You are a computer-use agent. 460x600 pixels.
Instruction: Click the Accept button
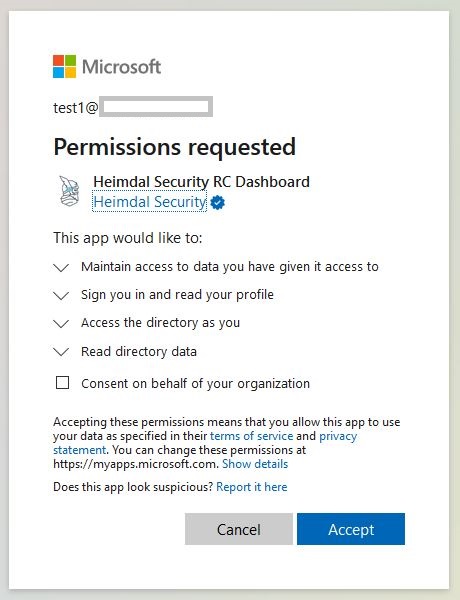click(x=351, y=529)
